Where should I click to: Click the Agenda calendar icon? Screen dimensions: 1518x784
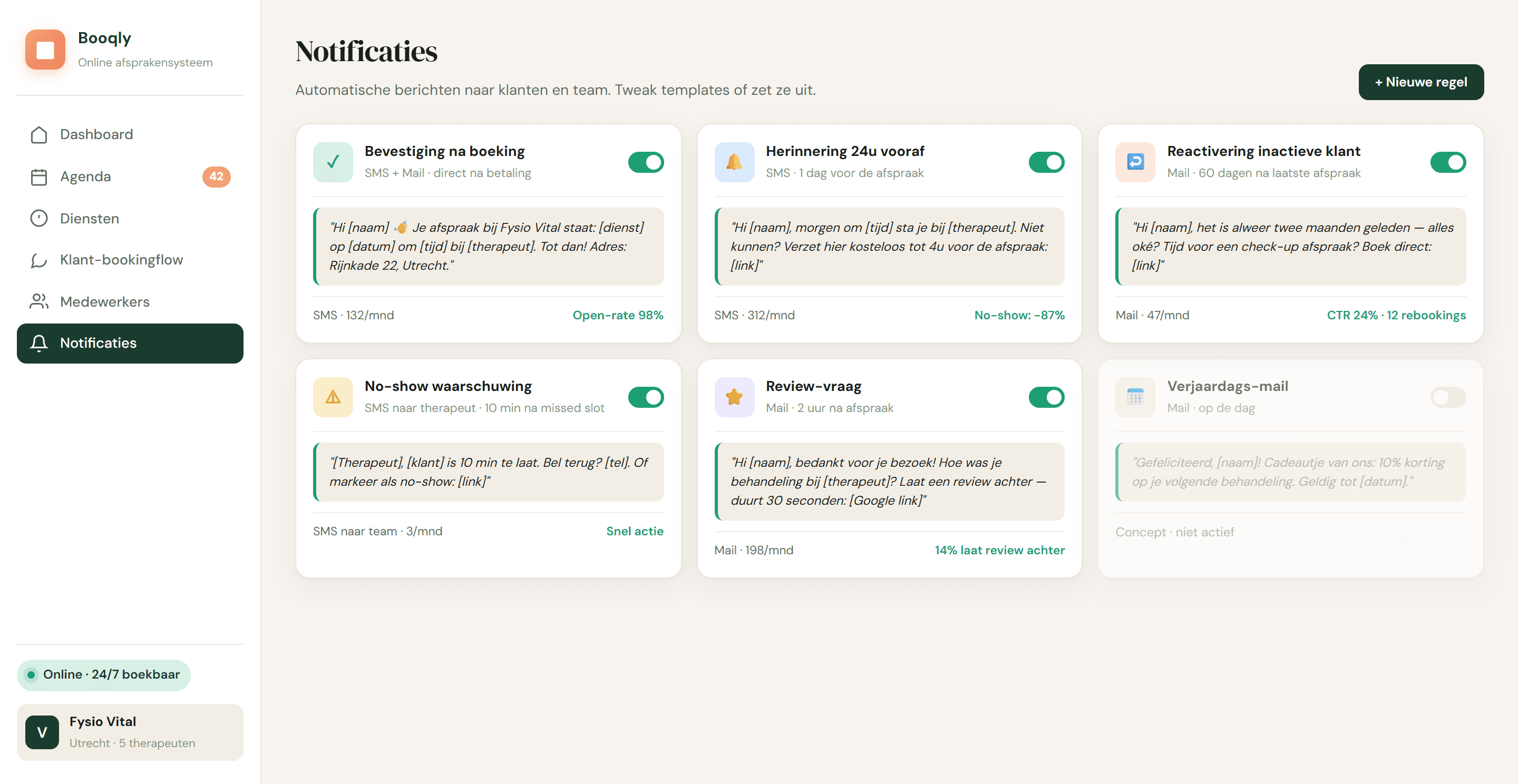[39, 177]
